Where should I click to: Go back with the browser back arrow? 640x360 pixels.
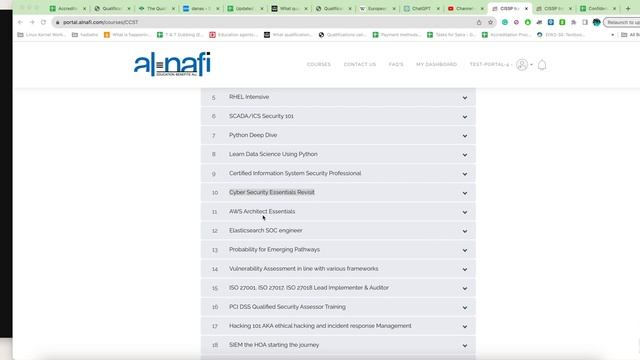point(20,22)
